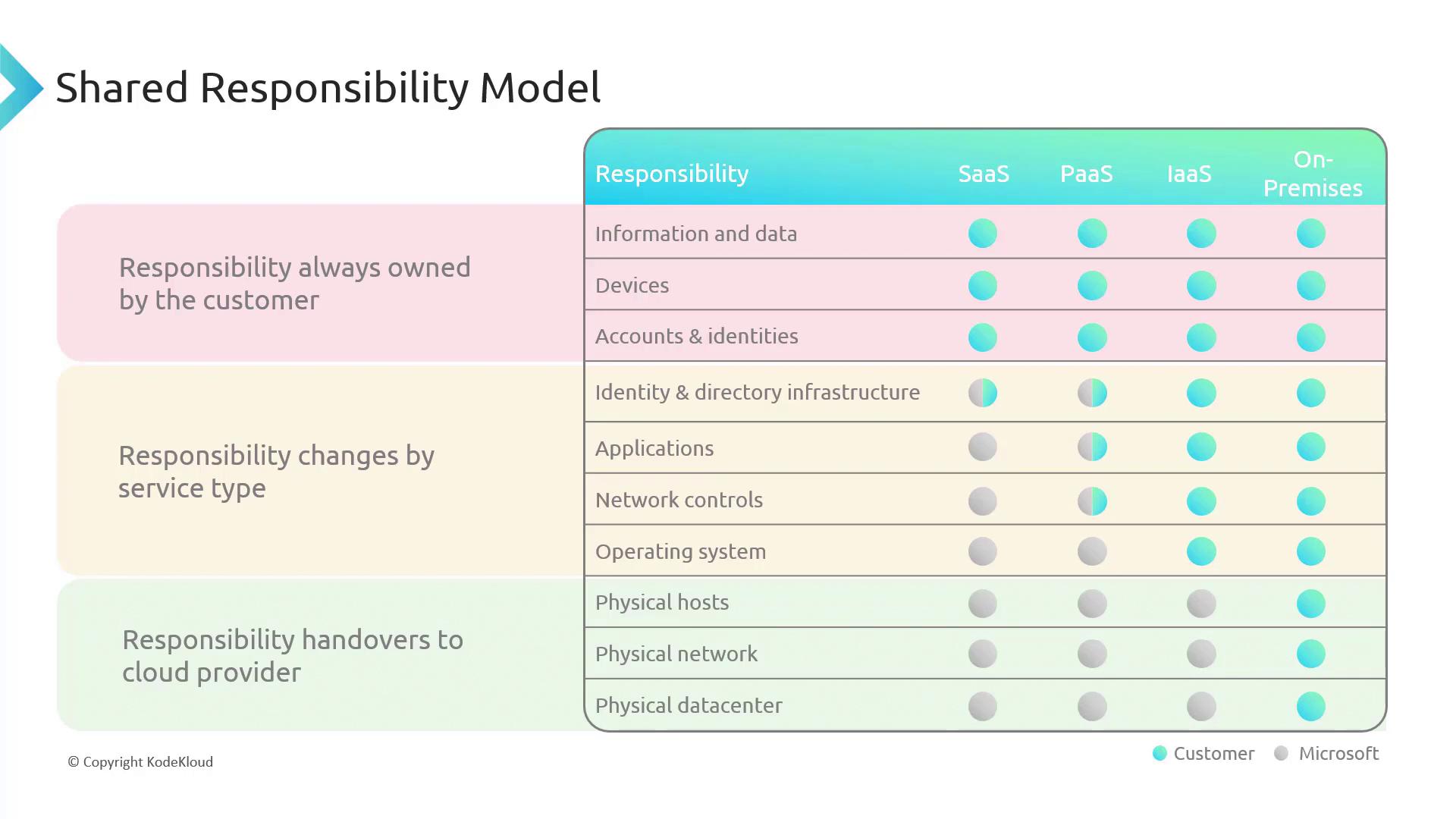Click the gray SaaS dot for Physical hosts

coord(983,604)
